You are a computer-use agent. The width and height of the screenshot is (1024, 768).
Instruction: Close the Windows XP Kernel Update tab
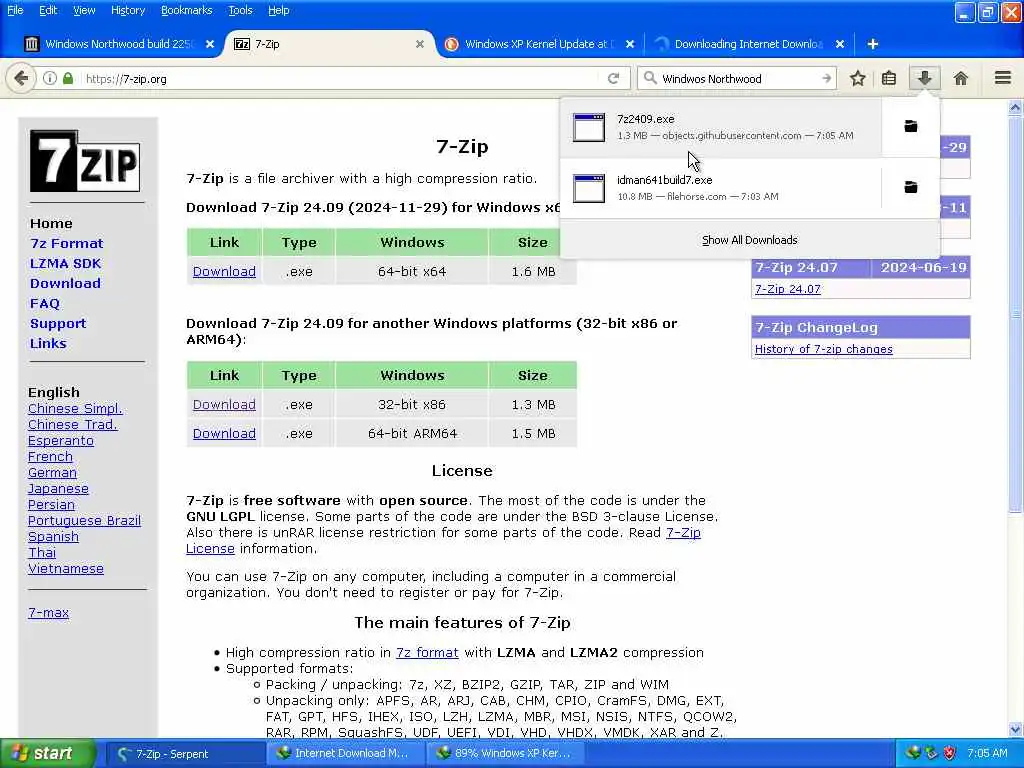pyautogui.click(x=630, y=44)
